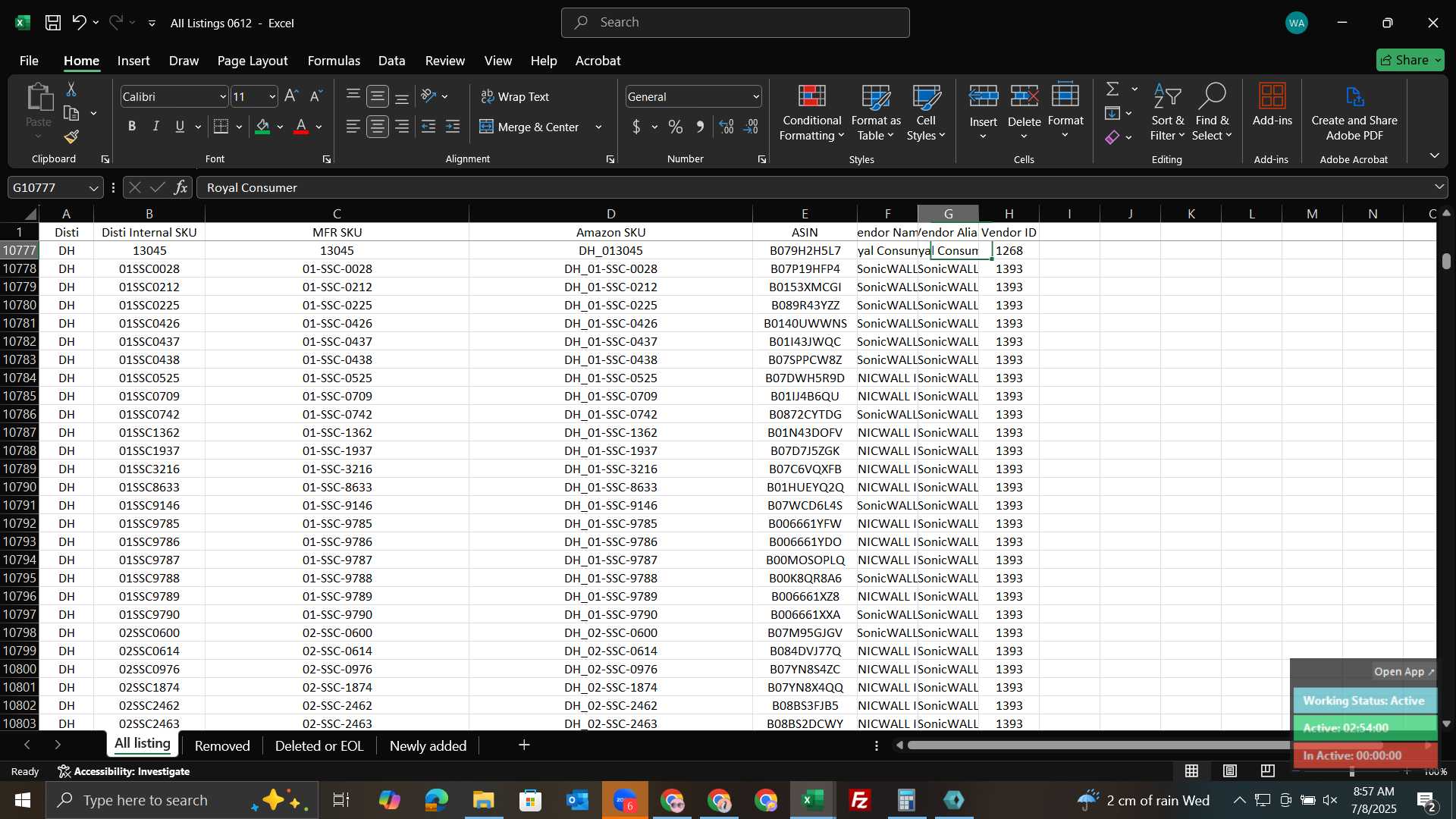The height and width of the screenshot is (819, 1456).
Task: Click Merge & Center button
Action: (x=529, y=127)
